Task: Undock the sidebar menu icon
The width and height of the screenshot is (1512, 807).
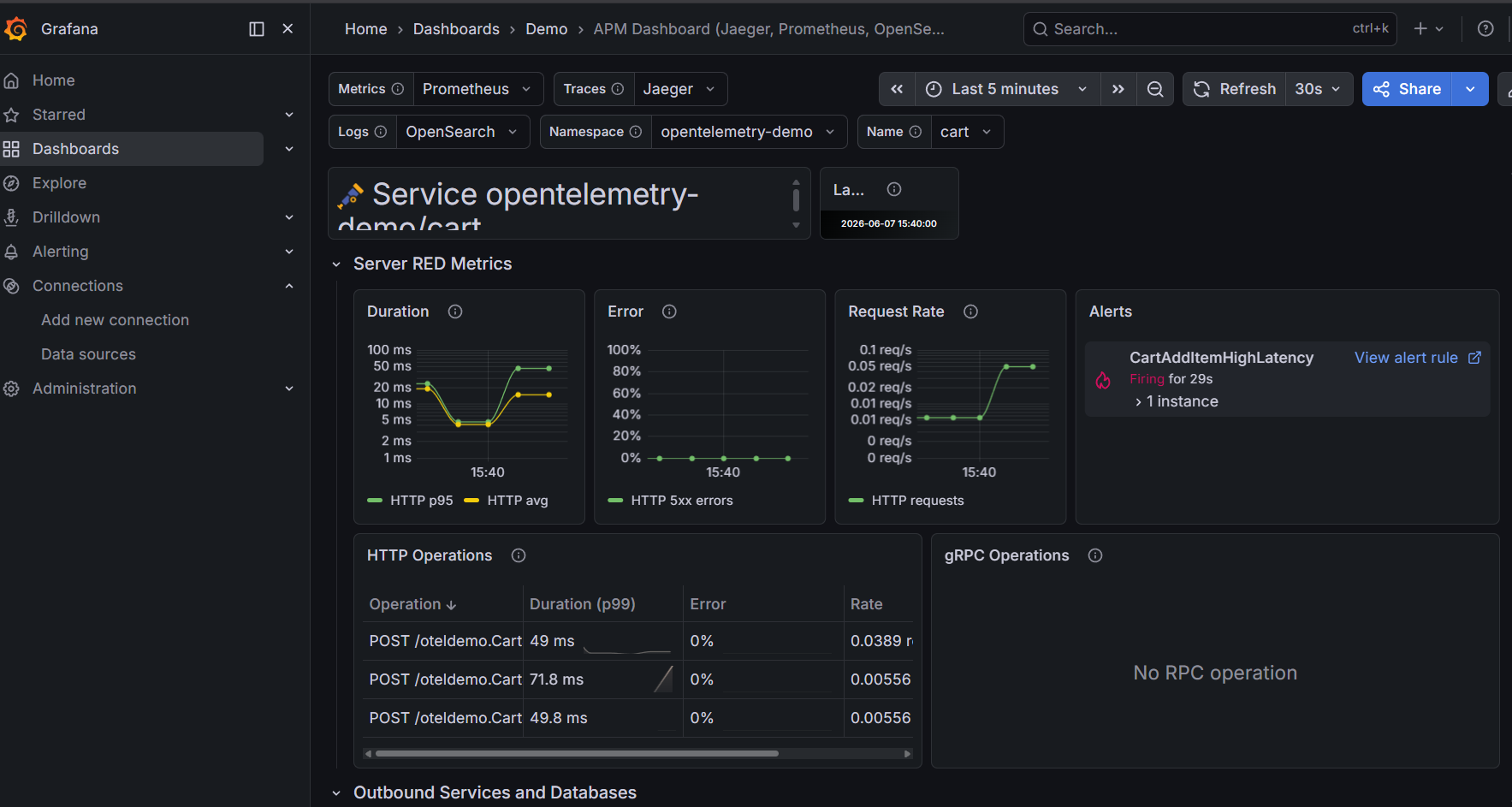Action: (x=257, y=29)
